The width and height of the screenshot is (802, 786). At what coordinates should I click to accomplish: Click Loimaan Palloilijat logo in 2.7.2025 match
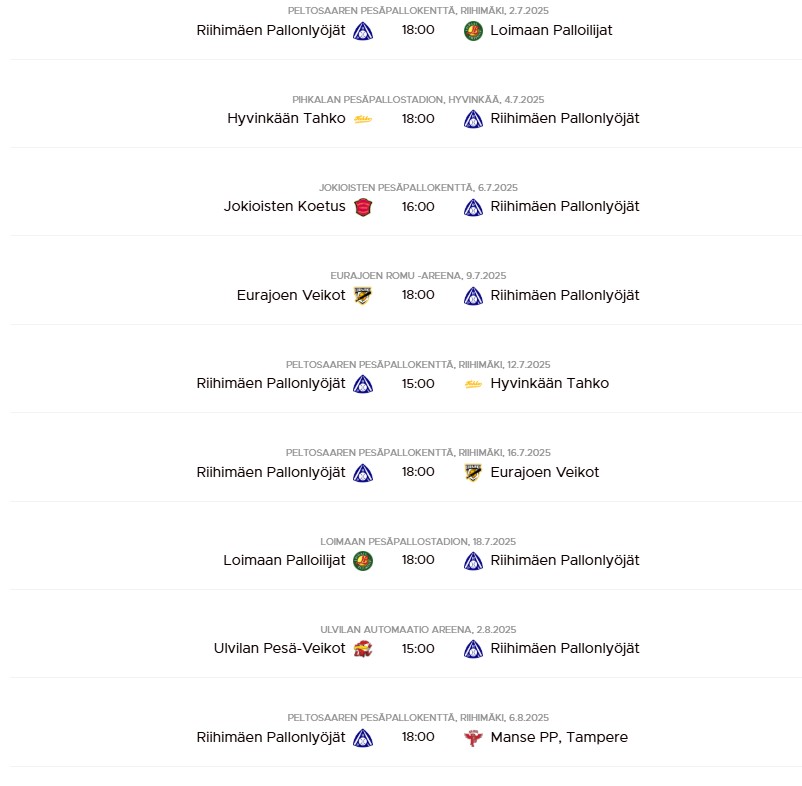tap(473, 31)
